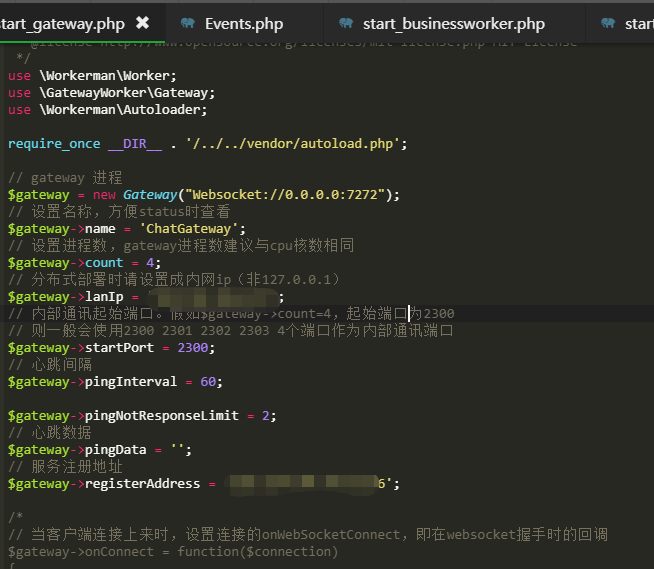This screenshot has width=654, height=569.
Task: Close the start_gateway.php tab
Action: click(x=142, y=23)
